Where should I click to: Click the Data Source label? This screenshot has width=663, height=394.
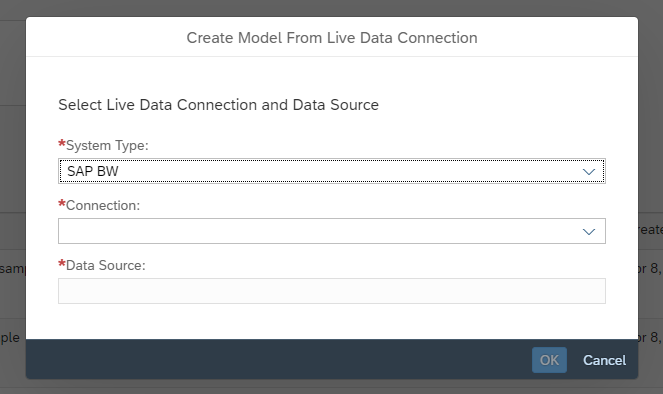[105, 265]
